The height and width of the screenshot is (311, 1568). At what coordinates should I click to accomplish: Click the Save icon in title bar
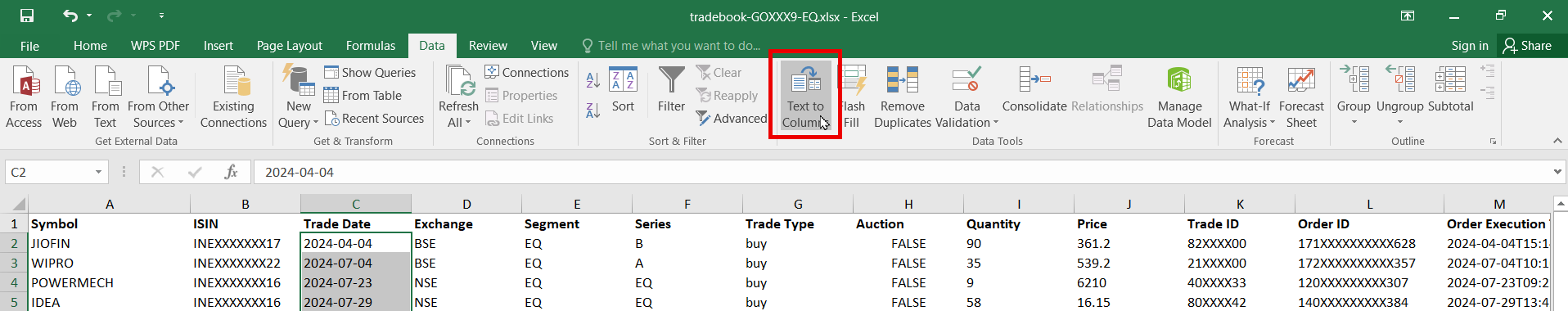point(27,16)
